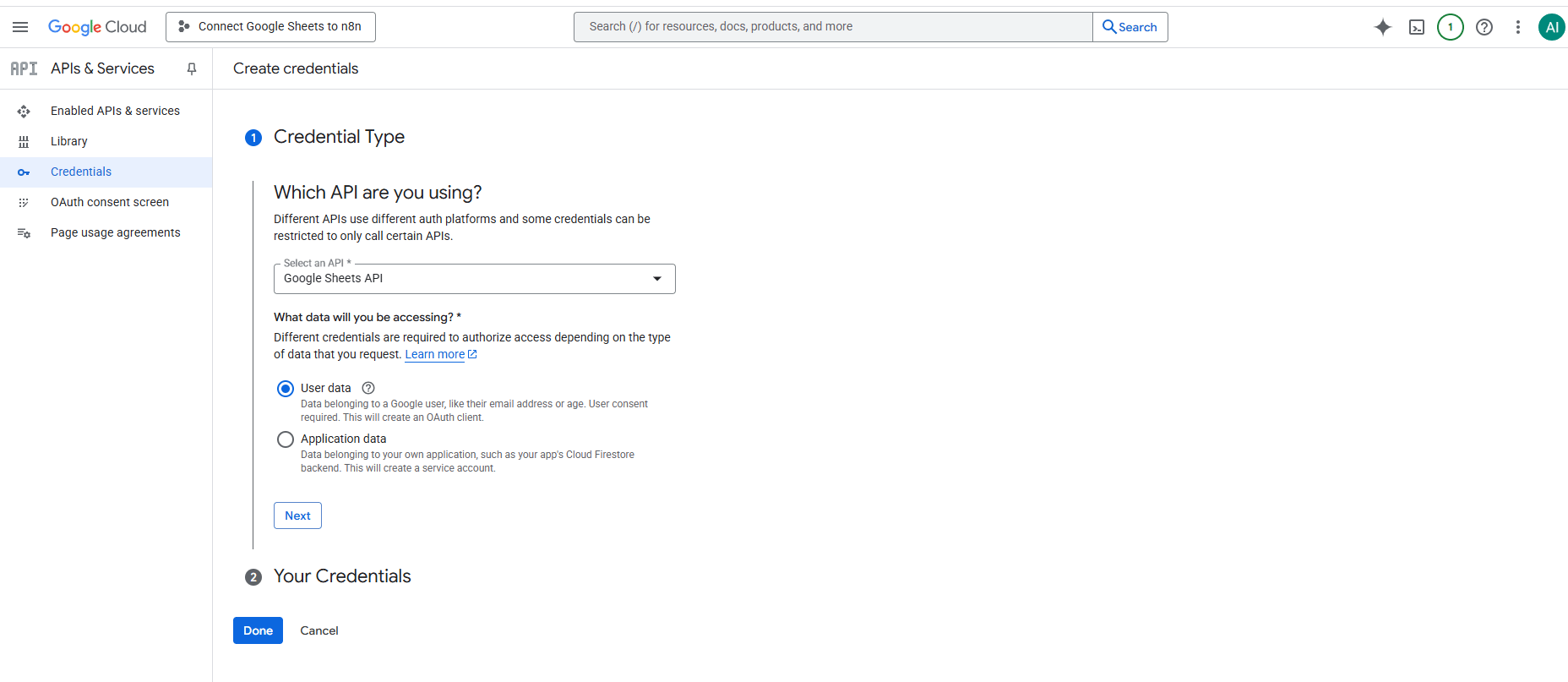Click the Search button
Image resolution: width=1568 pixels, height=682 pixels.
point(1130,27)
